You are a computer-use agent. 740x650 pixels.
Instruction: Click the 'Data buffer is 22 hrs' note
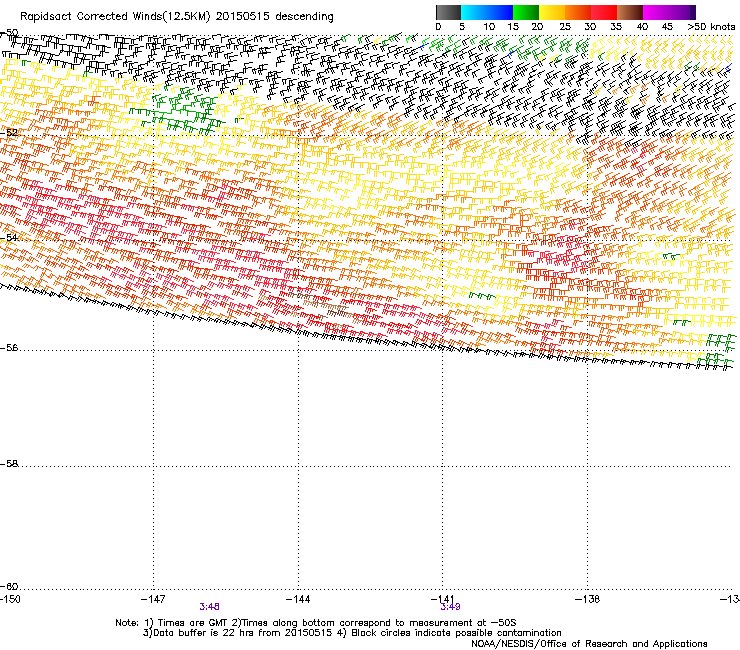pos(352,633)
